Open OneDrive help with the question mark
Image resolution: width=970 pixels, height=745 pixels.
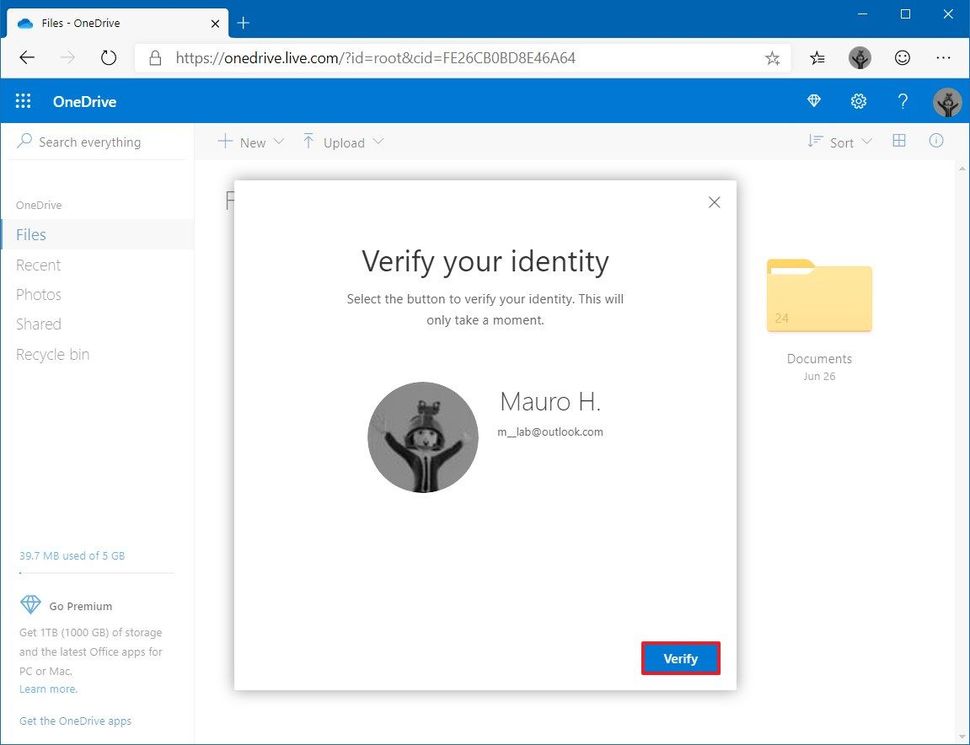pyautogui.click(x=902, y=101)
